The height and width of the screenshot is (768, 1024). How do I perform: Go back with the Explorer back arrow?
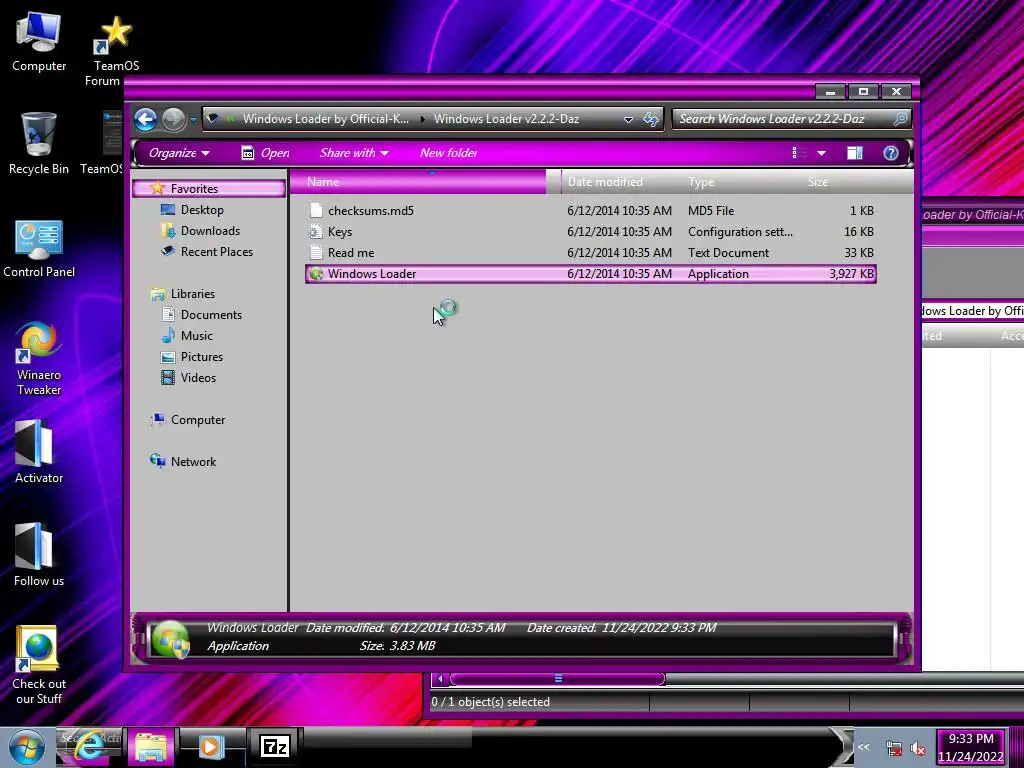click(x=146, y=120)
